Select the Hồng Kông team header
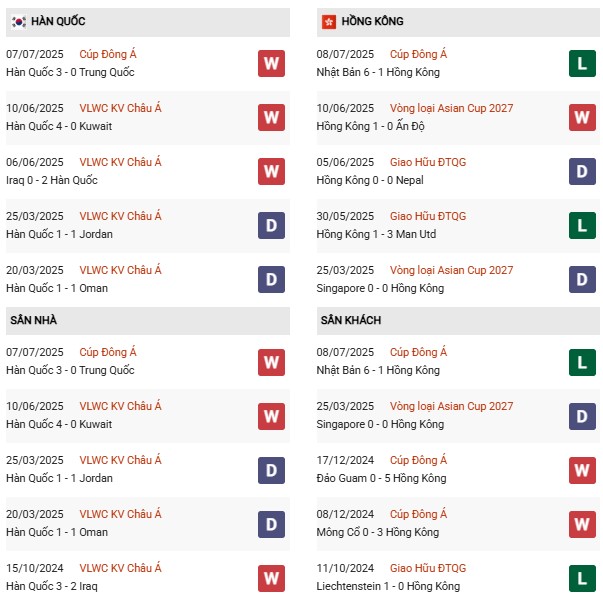This screenshot has height=601, width=603. [x=373, y=22]
